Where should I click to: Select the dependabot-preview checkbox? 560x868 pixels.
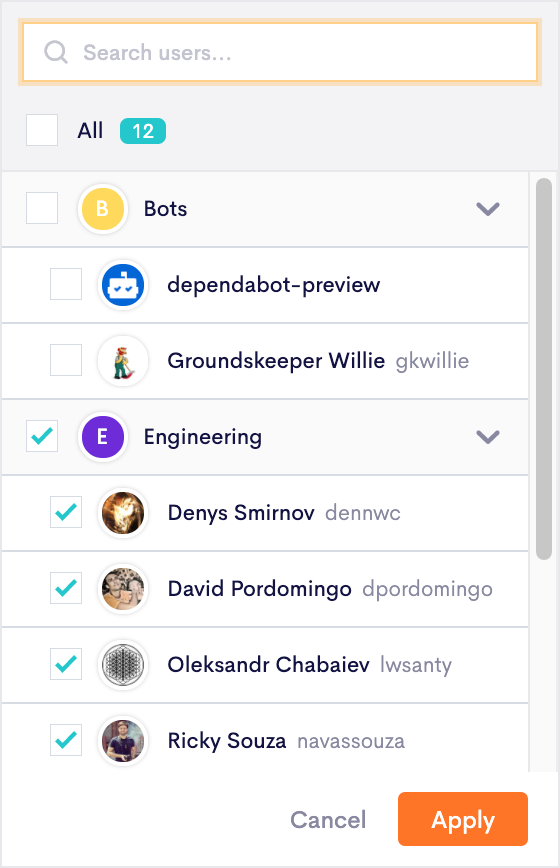coord(66,284)
